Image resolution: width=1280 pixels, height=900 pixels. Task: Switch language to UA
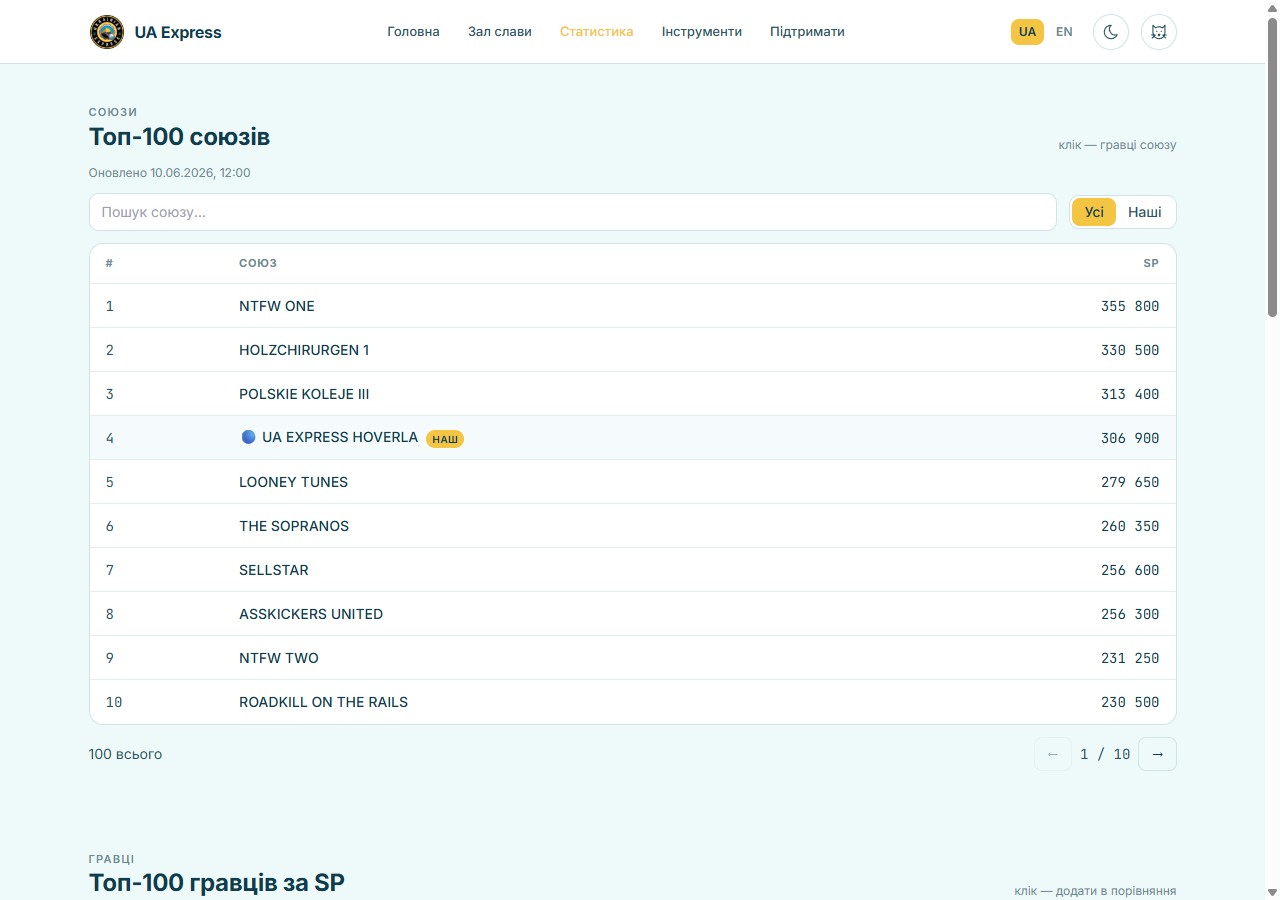tap(1027, 32)
